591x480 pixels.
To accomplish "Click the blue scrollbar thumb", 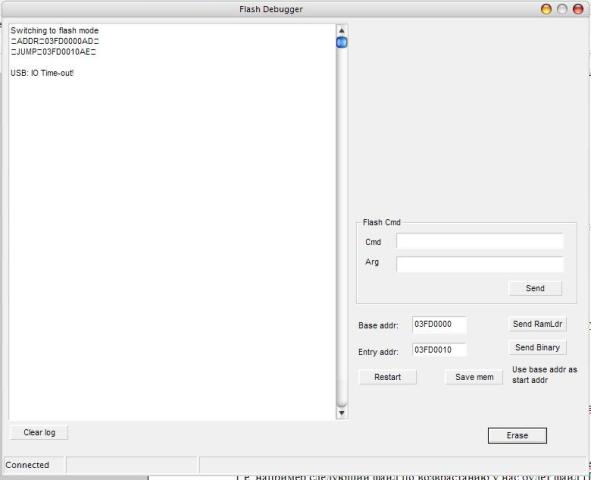I will (x=341, y=42).
